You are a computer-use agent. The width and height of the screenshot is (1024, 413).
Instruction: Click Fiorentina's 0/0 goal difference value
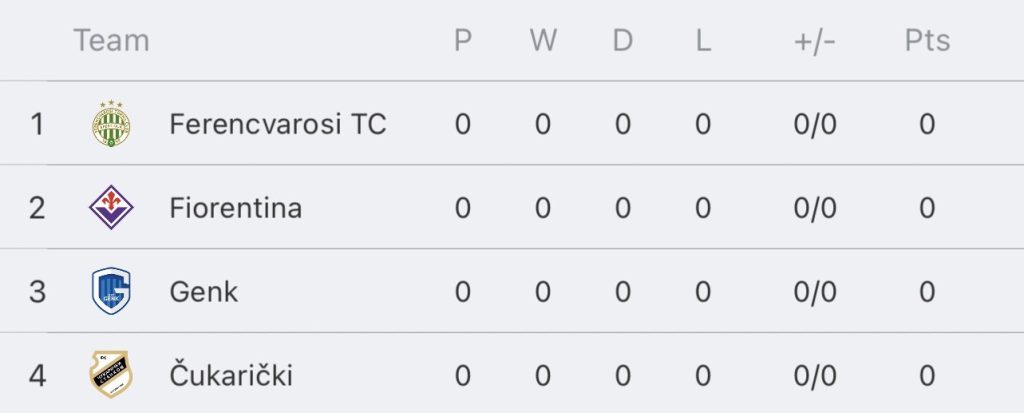[x=814, y=208]
